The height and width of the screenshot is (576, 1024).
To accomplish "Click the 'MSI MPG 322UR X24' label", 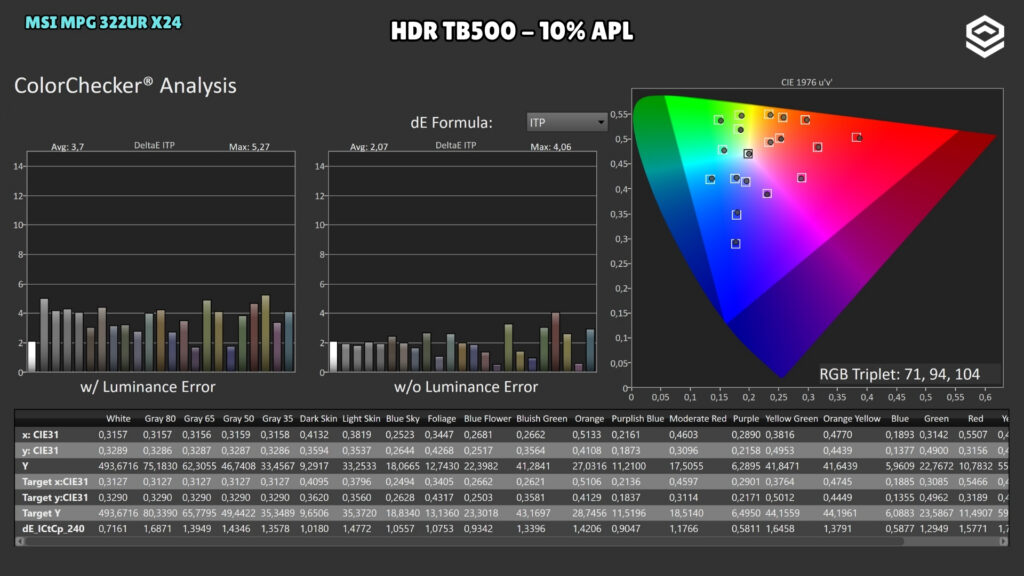I will point(103,22).
